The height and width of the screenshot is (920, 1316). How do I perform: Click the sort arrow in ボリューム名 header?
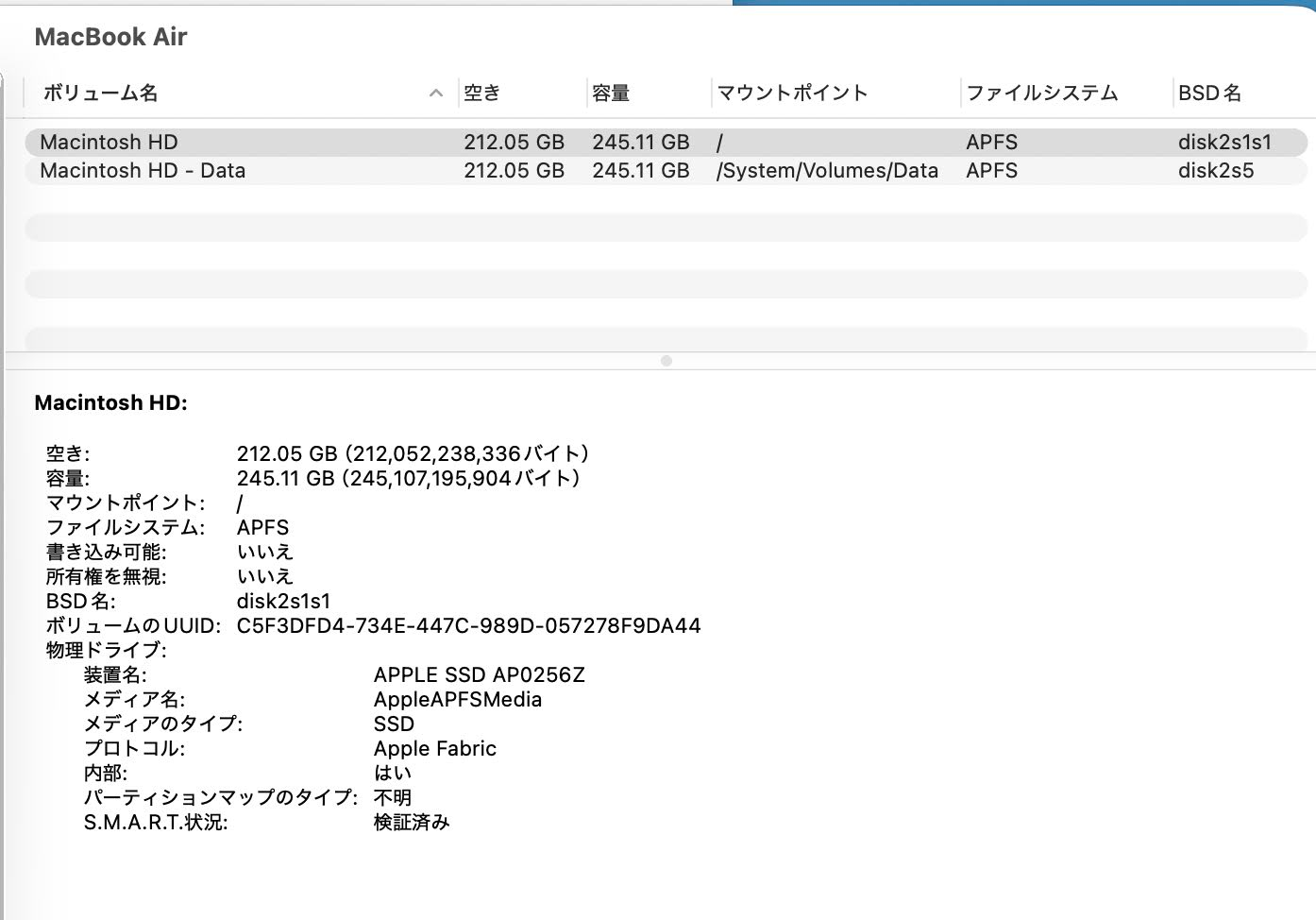pos(435,93)
